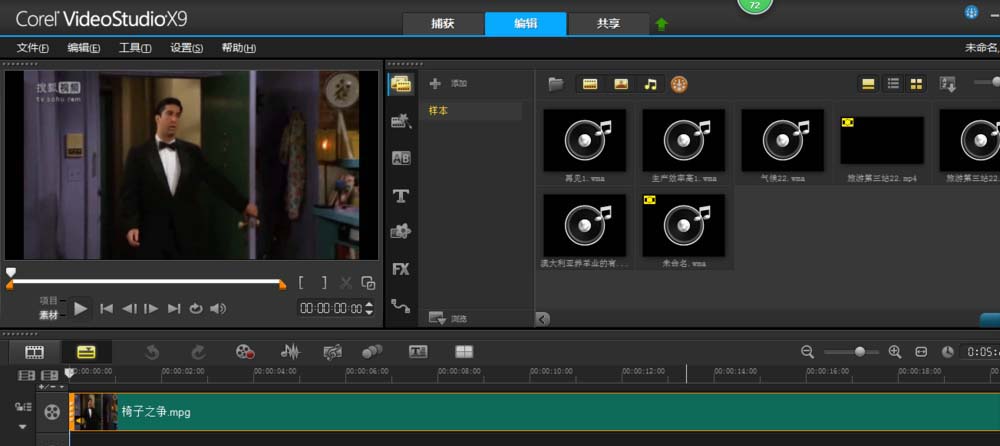The image size is (1000, 446).
Task: Set the mark-in bracket
Action: click(301, 283)
